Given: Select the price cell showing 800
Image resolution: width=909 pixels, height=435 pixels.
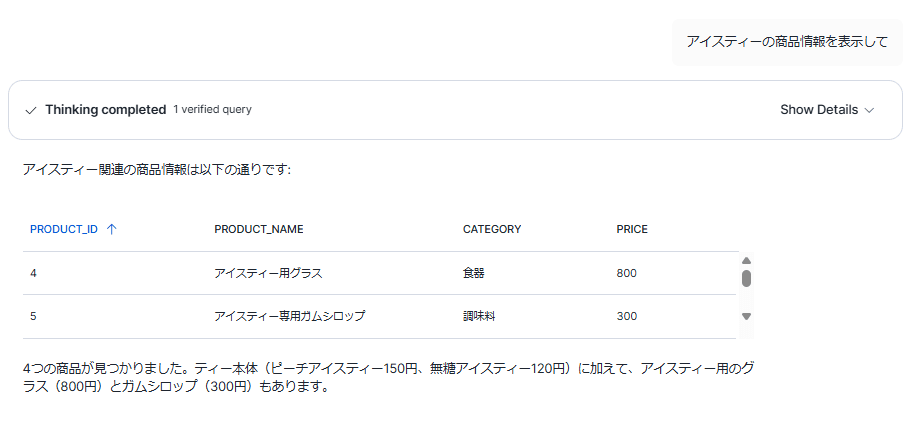Looking at the screenshot, I should click(627, 273).
